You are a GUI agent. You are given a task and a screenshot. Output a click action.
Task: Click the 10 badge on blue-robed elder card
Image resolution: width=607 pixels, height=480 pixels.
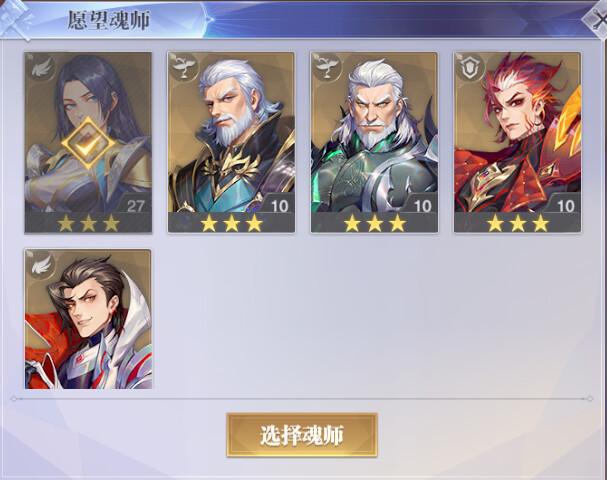pos(280,206)
